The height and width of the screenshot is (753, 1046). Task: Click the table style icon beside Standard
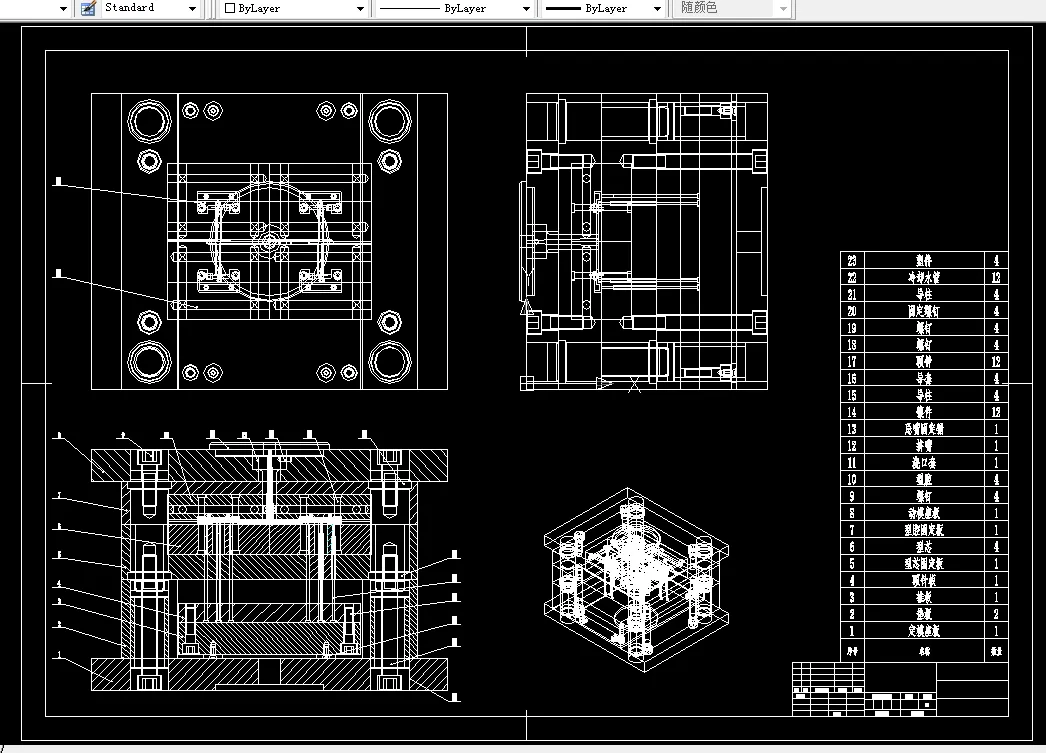(88, 8)
